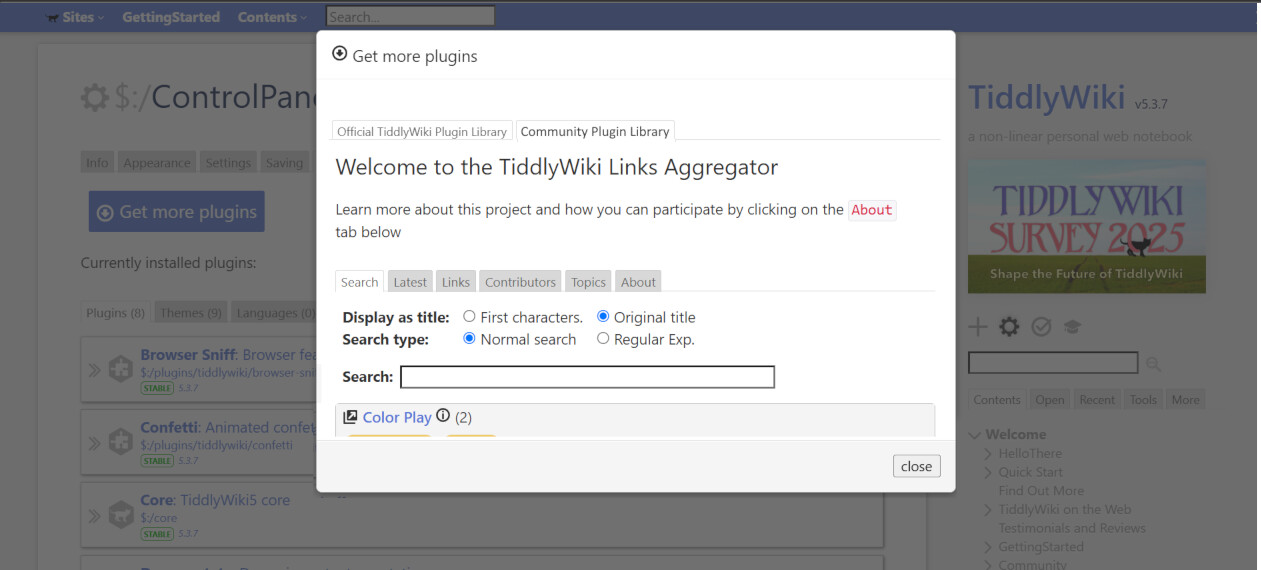Switch to Plugins (8) tab
The image size is (1261, 570).
click(116, 313)
